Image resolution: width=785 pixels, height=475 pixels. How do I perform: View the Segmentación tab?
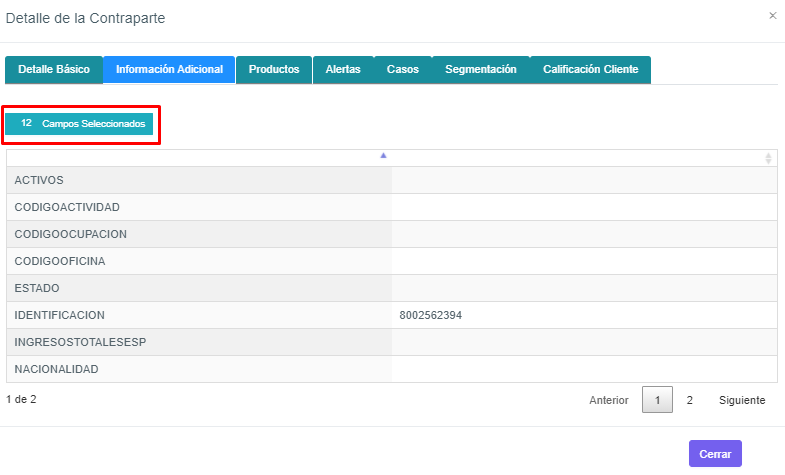[481, 70]
